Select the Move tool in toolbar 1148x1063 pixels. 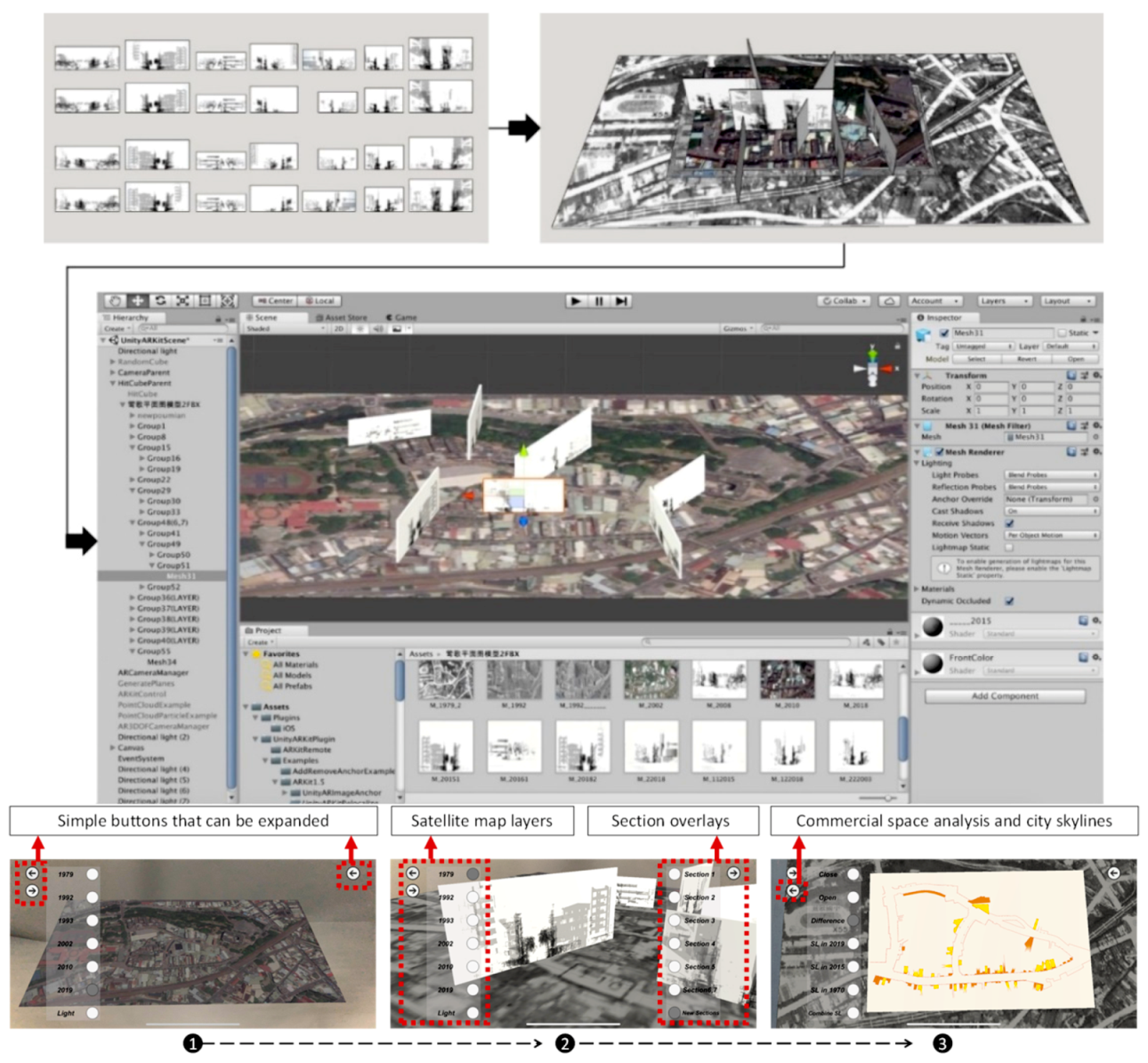(138, 301)
